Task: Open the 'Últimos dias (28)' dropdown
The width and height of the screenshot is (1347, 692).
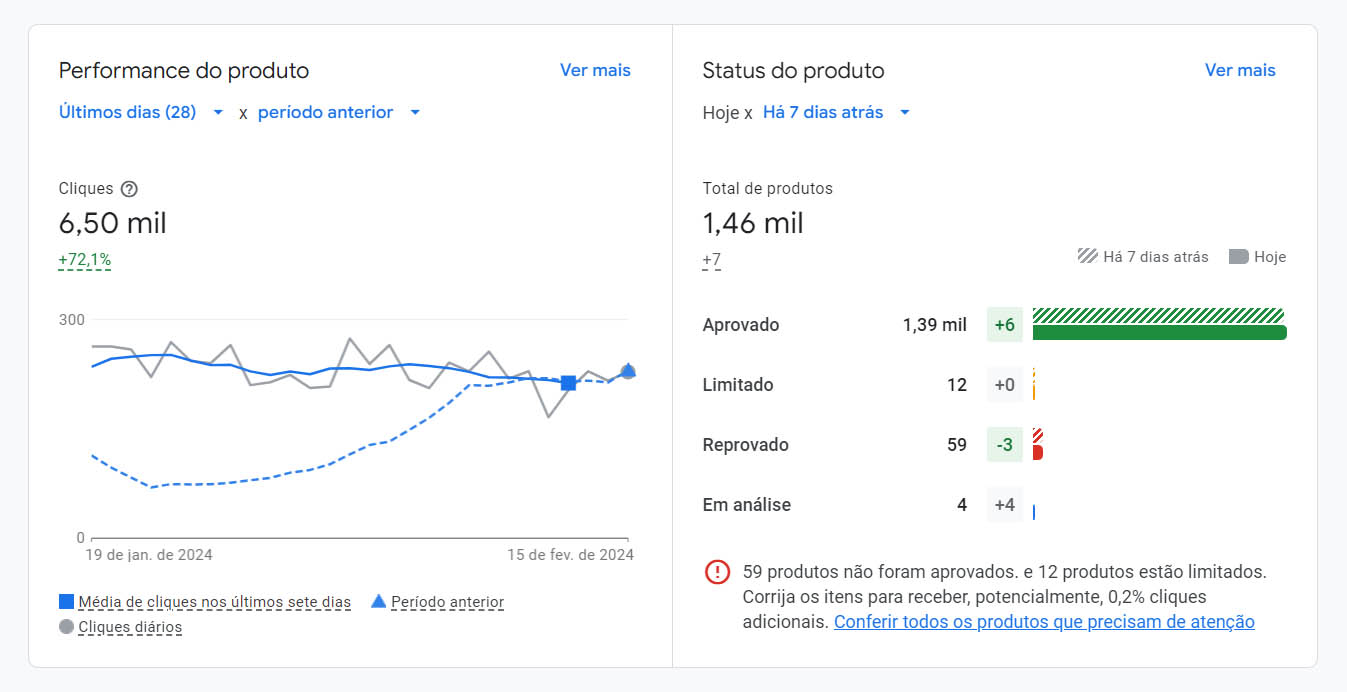Action: tap(141, 112)
